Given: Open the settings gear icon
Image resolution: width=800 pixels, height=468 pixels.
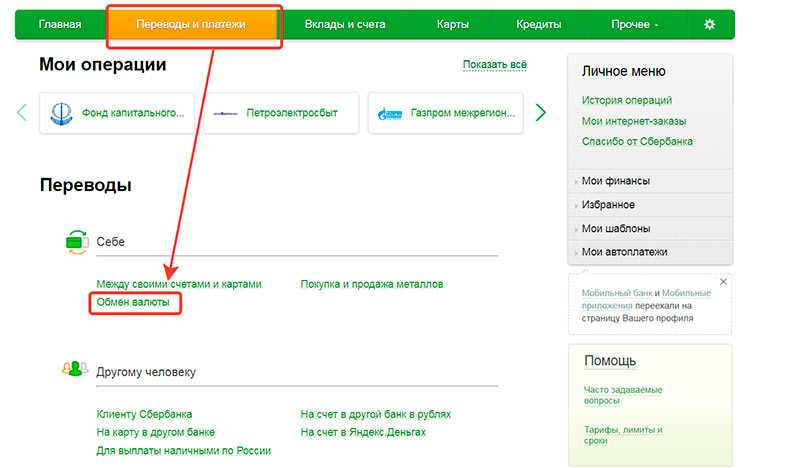Looking at the screenshot, I should [709, 24].
